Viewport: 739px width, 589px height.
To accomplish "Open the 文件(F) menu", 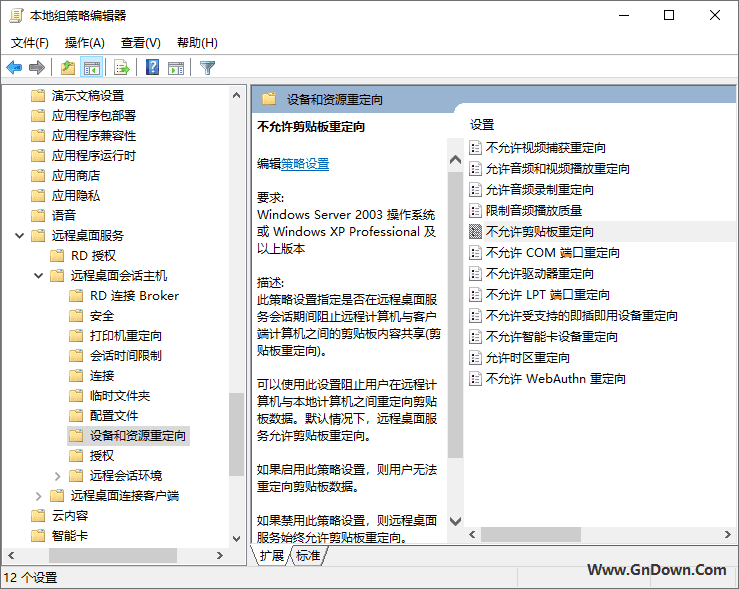I will click(30, 43).
